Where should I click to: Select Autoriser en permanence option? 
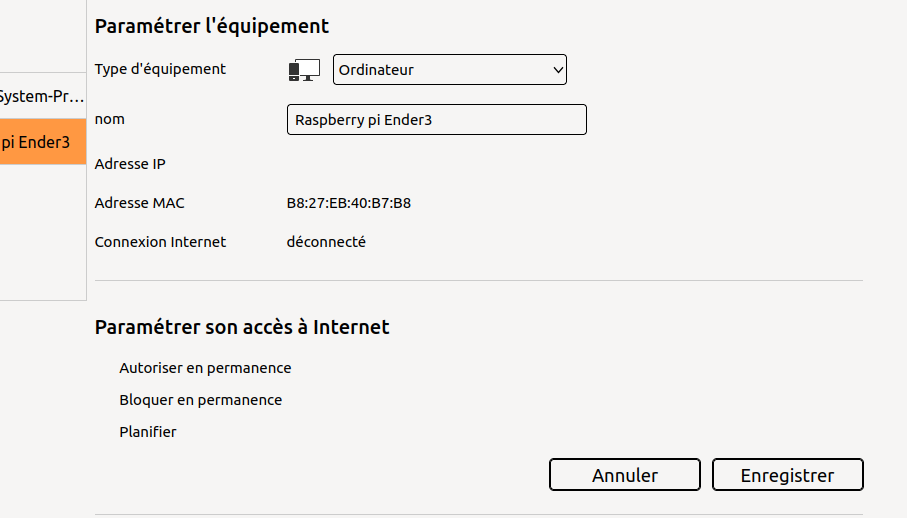(x=205, y=368)
